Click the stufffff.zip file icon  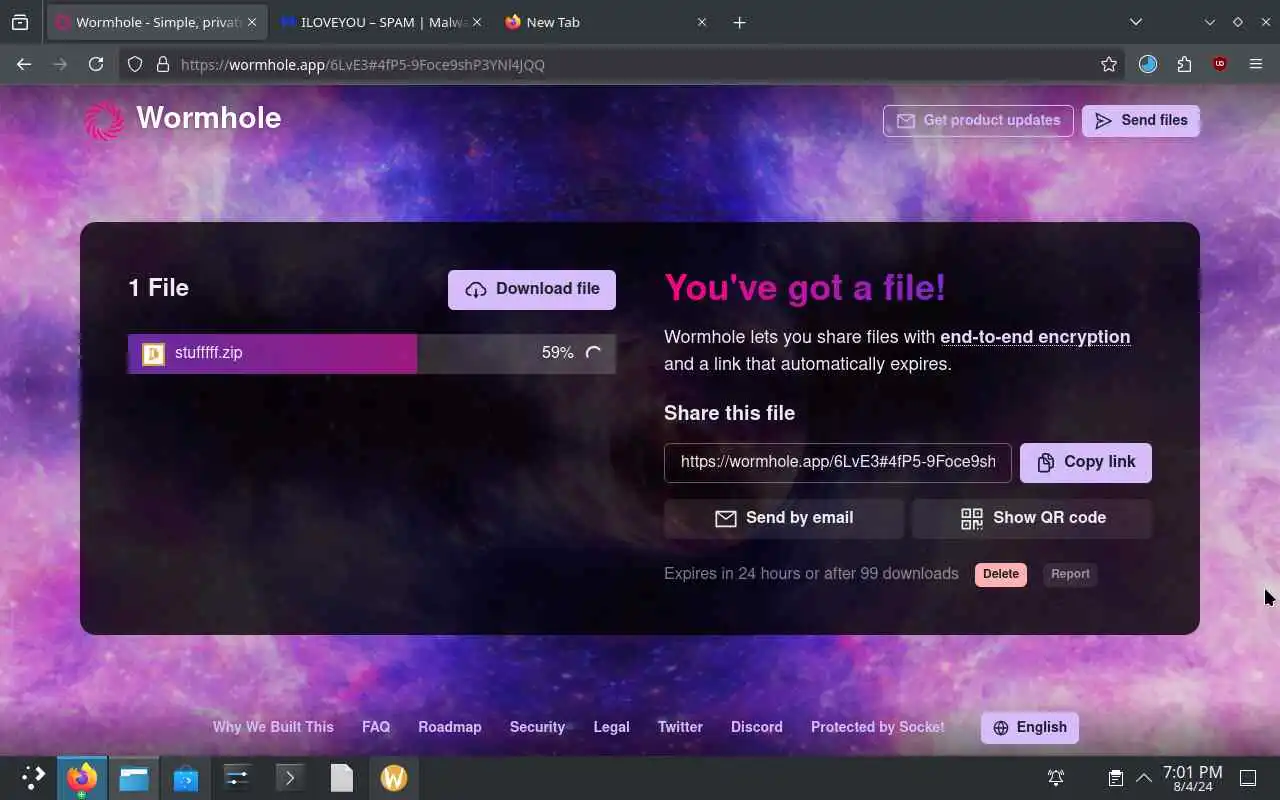[153, 353]
